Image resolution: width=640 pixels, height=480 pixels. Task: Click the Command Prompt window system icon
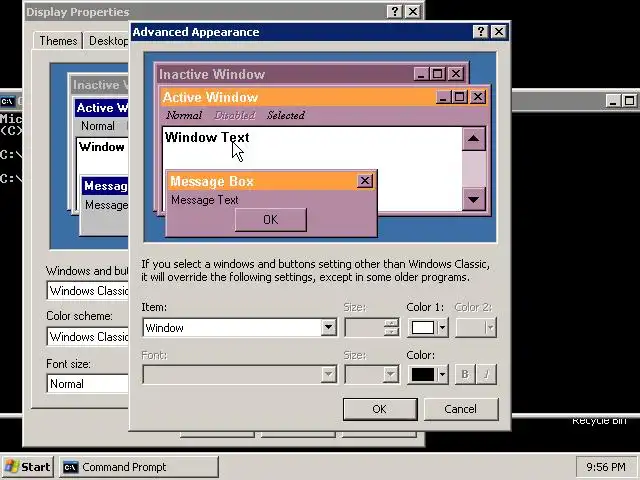7,101
